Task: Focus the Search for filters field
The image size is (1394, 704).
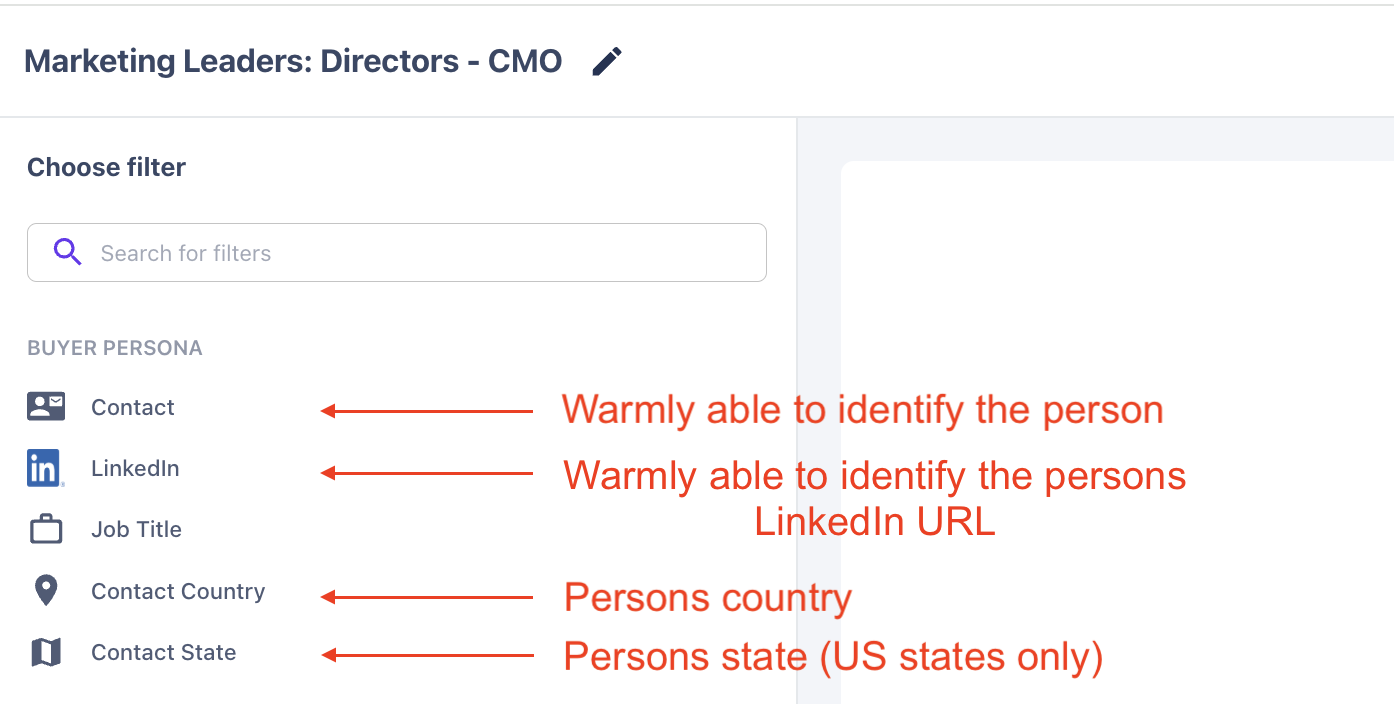Action: (420, 253)
